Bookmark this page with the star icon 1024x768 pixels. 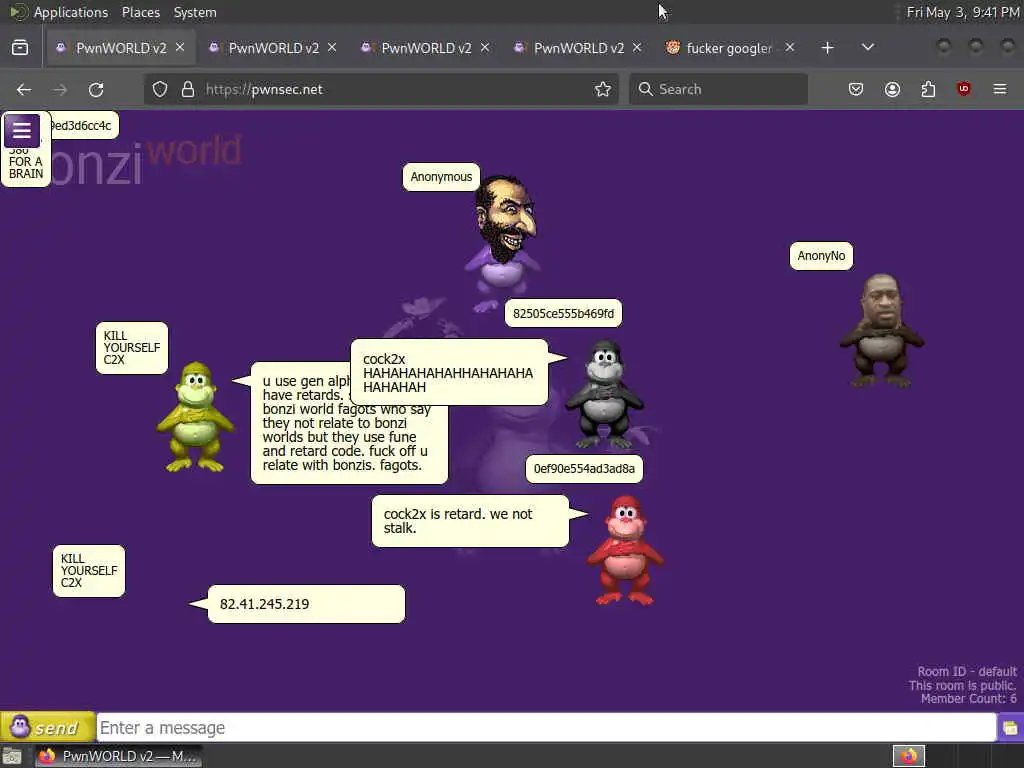(x=603, y=89)
